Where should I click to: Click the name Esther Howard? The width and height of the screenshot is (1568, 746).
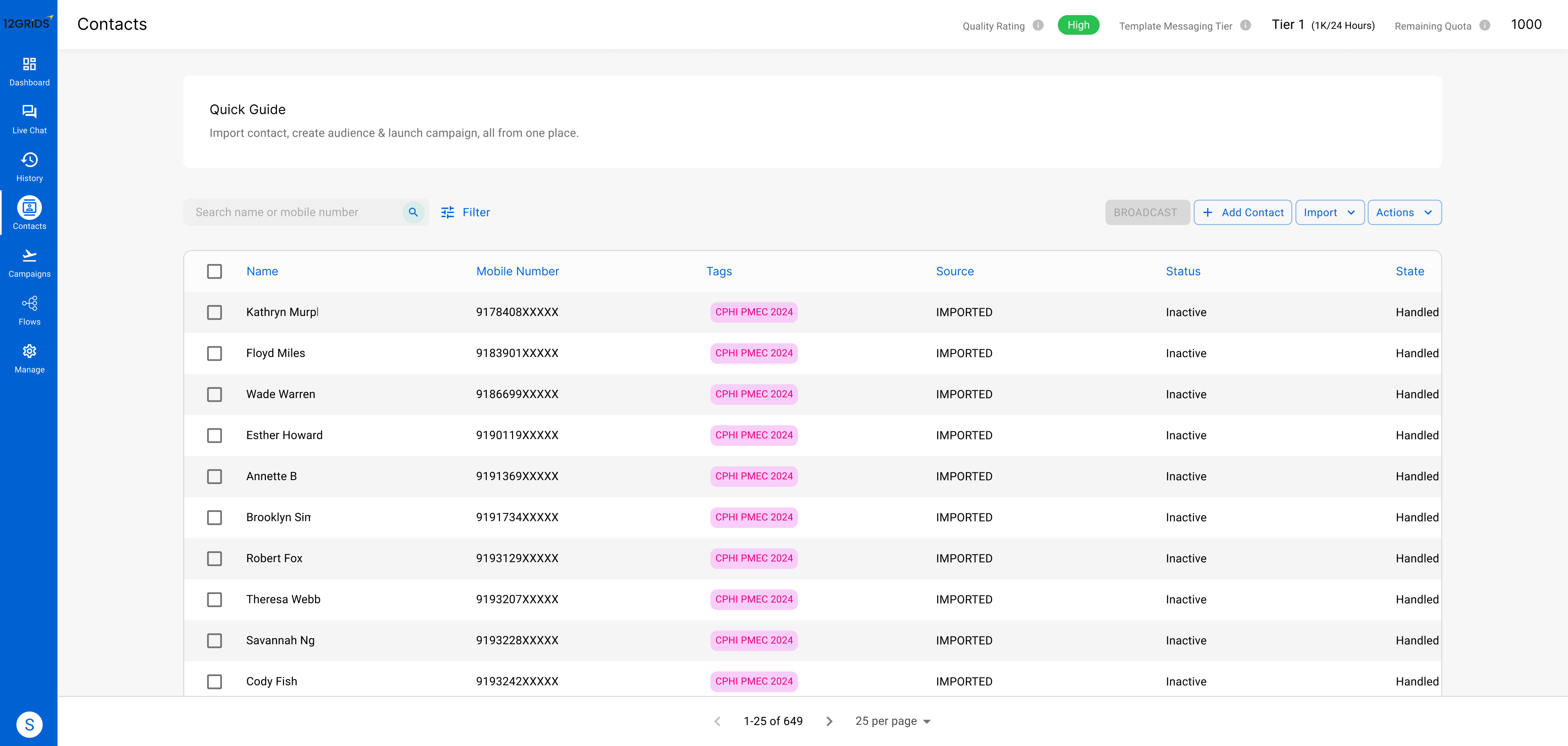coord(284,435)
